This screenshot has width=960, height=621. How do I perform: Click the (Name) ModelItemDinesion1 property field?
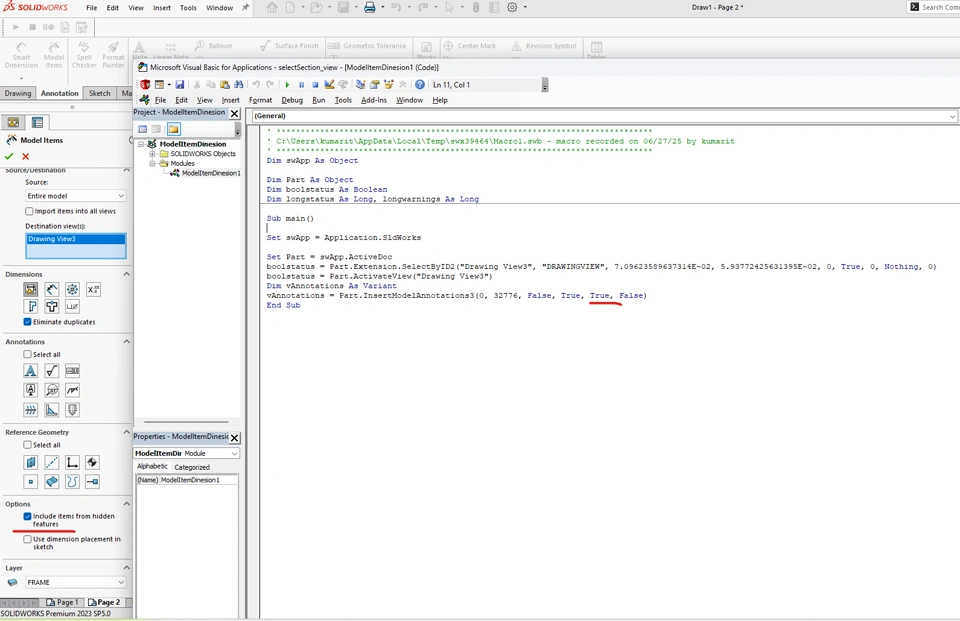coord(187,480)
